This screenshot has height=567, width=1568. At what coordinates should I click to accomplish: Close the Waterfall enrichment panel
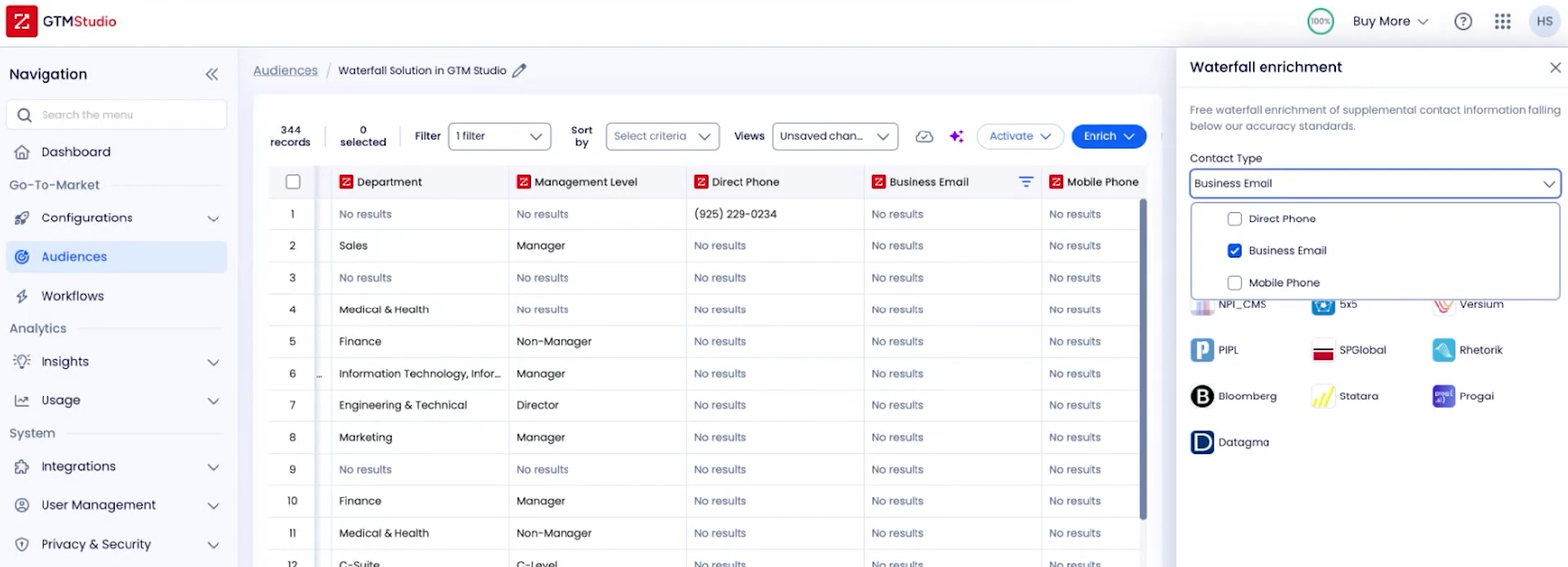[x=1555, y=68]
